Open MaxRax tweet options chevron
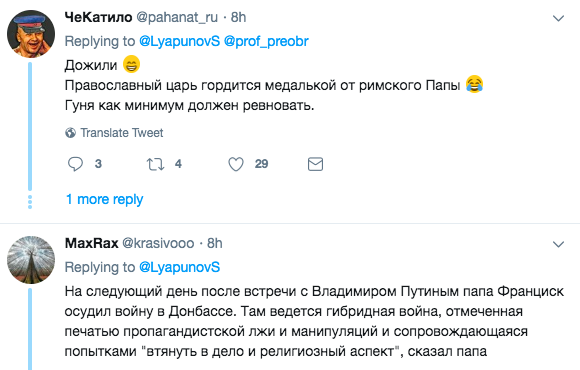This screenshot has height=370, width=580. [558, 244]
